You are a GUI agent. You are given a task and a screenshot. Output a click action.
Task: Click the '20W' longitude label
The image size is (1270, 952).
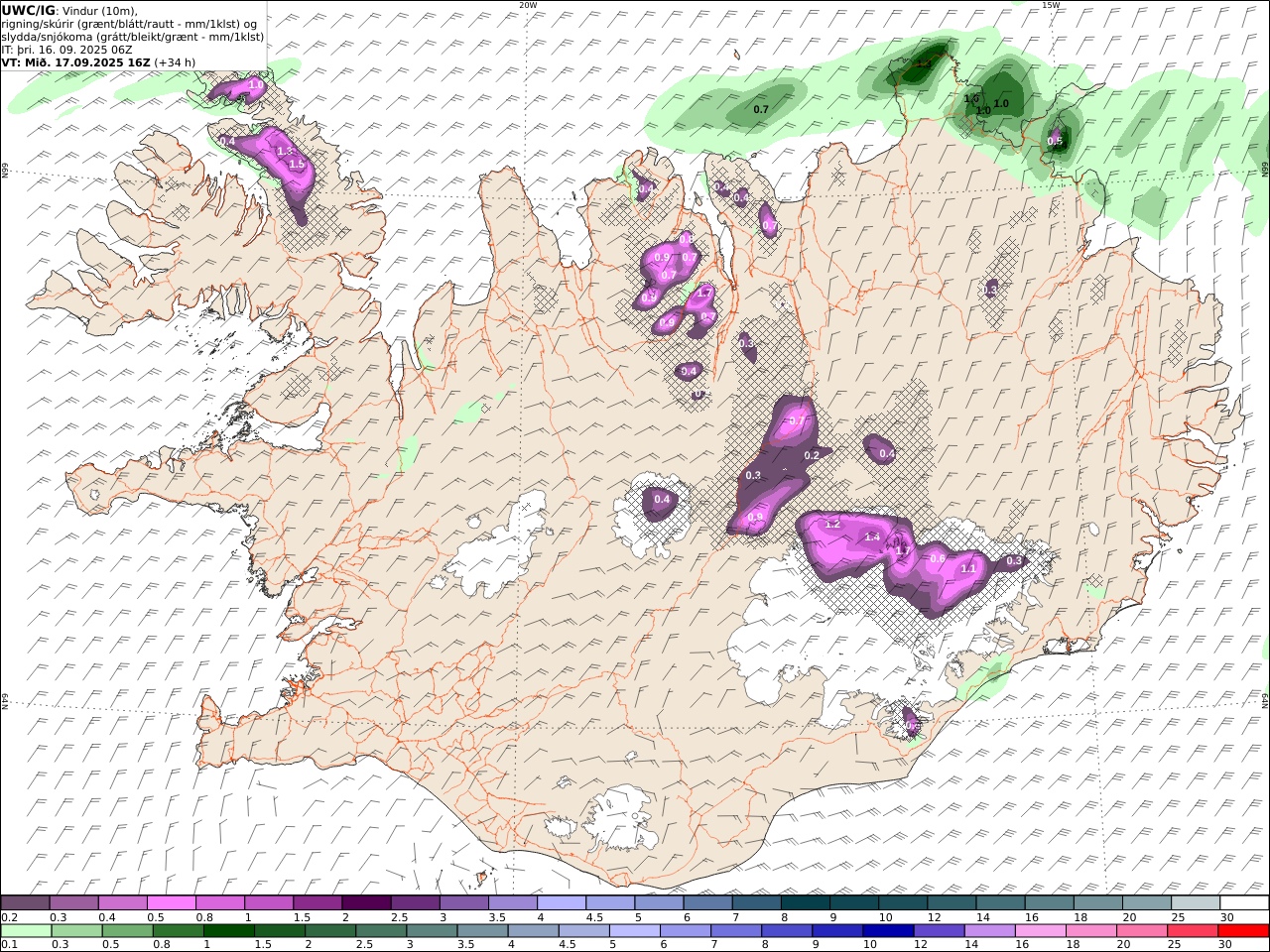pyautogui.click(x=528, y=5)
